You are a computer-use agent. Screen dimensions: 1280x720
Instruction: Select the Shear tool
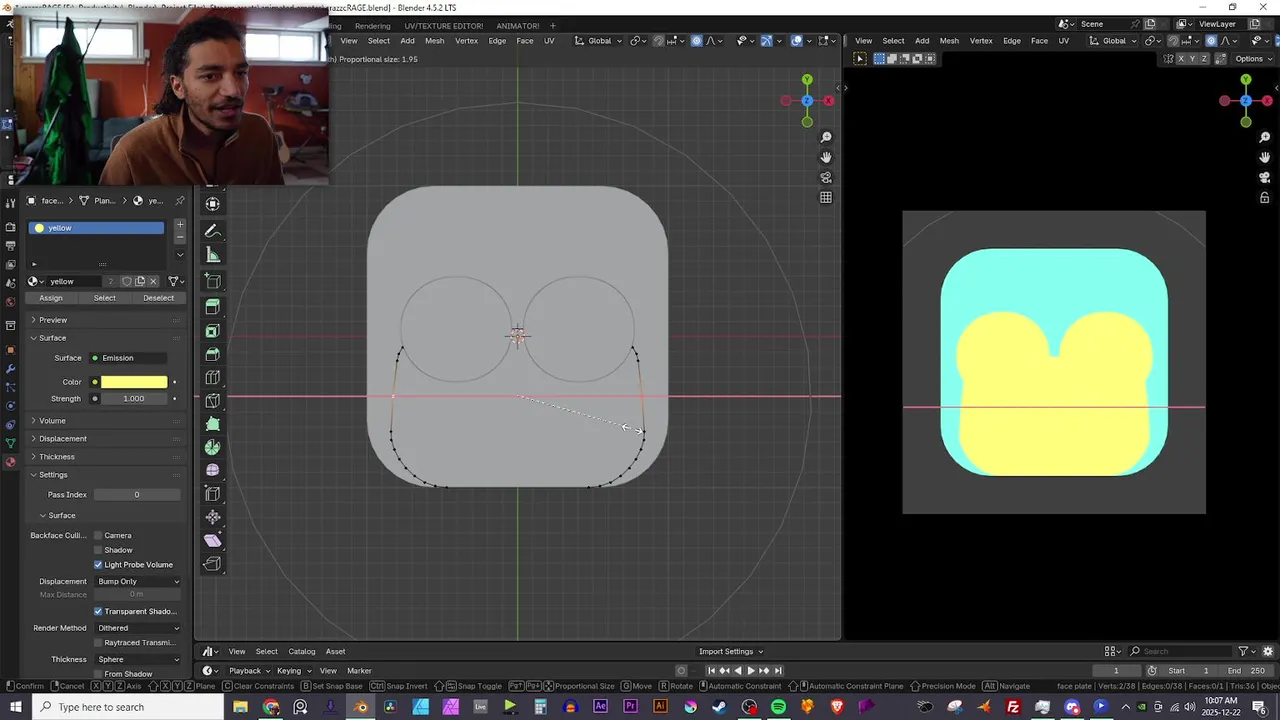(x=213, y=541)
